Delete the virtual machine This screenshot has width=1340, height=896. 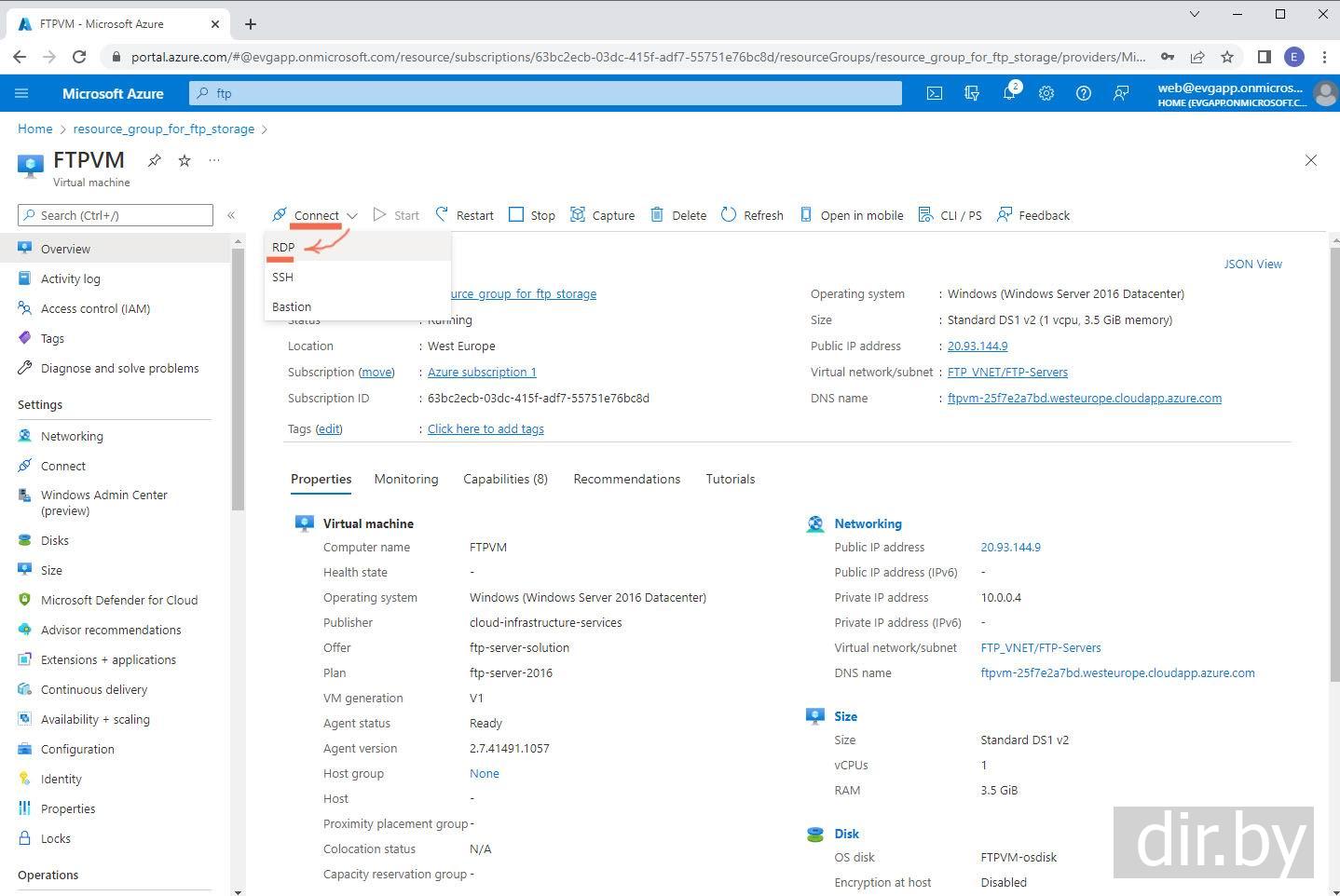678,215
